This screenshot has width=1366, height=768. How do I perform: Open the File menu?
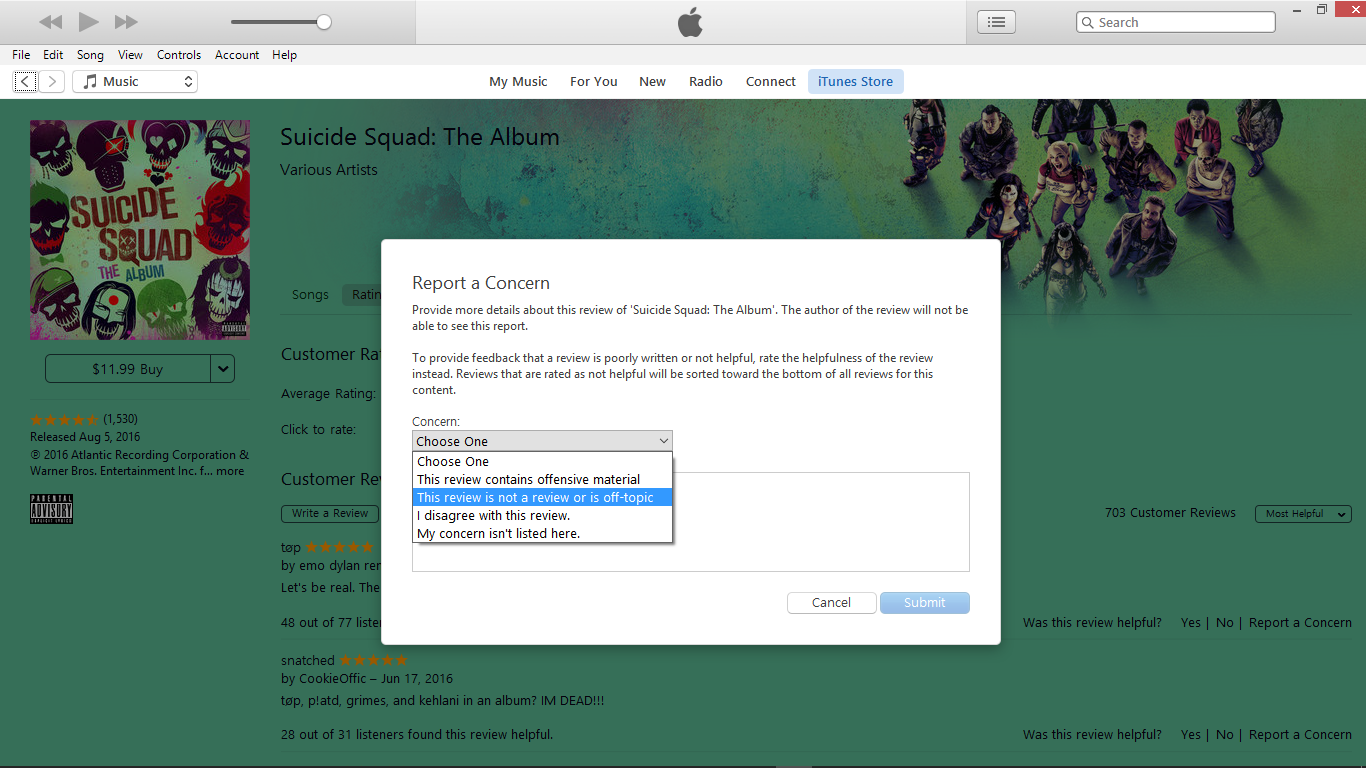pyautogui.click(x=21, y=55)
